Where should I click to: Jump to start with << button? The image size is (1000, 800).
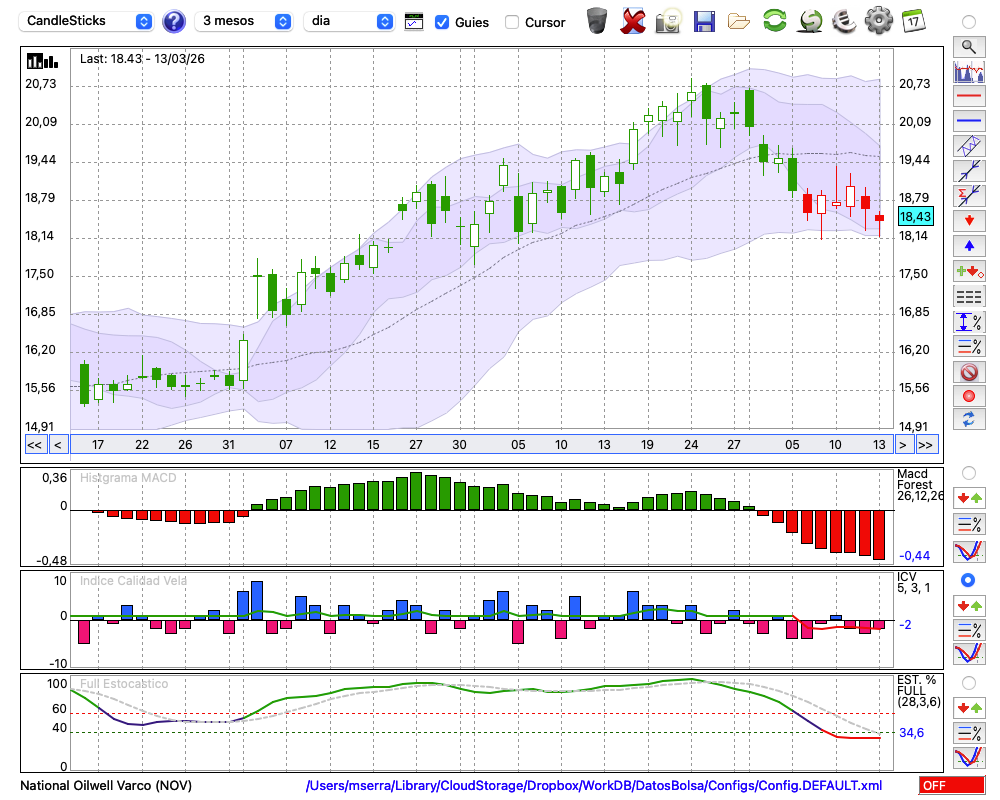coord(34,445)
